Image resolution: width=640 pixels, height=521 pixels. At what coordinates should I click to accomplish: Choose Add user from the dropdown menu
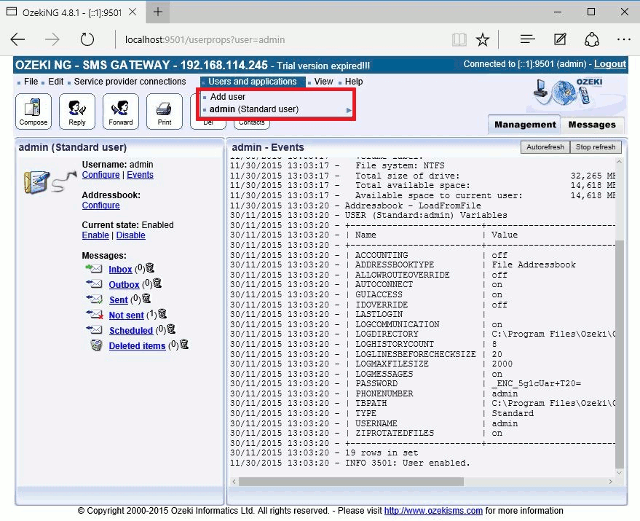(x=228, y=97)
